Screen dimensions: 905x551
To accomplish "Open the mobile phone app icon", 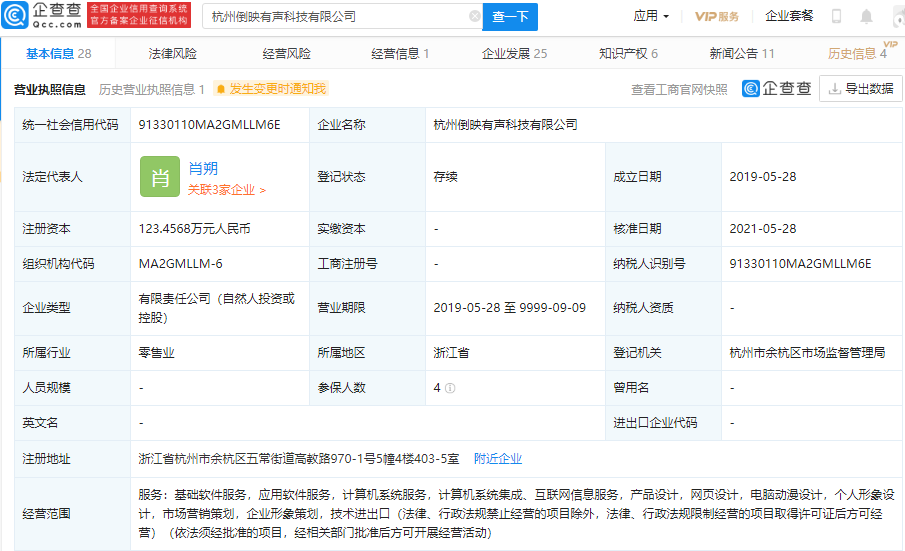I will [836, 16].
